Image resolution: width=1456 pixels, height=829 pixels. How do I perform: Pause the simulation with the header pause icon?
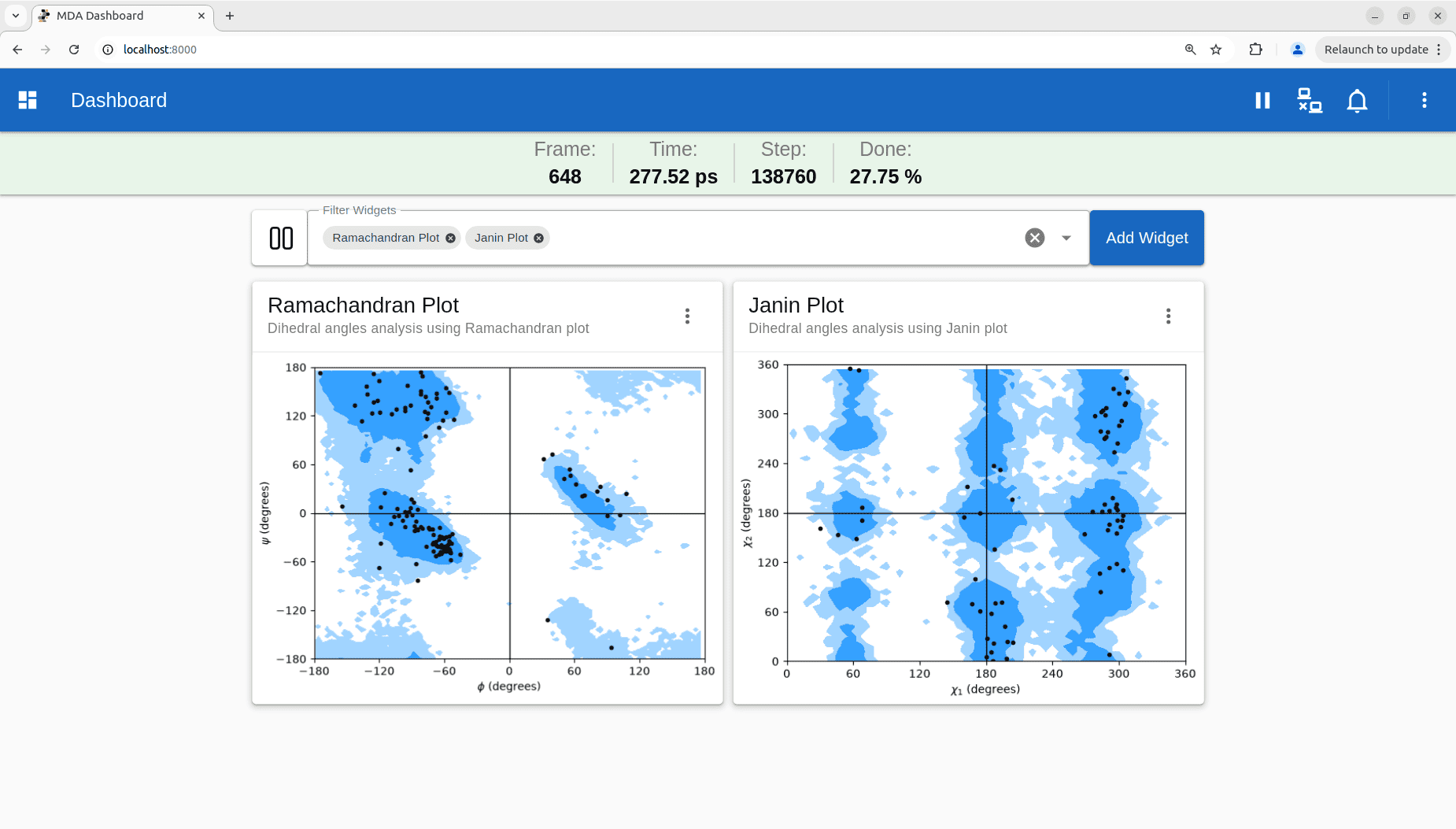click(1262, 100)
